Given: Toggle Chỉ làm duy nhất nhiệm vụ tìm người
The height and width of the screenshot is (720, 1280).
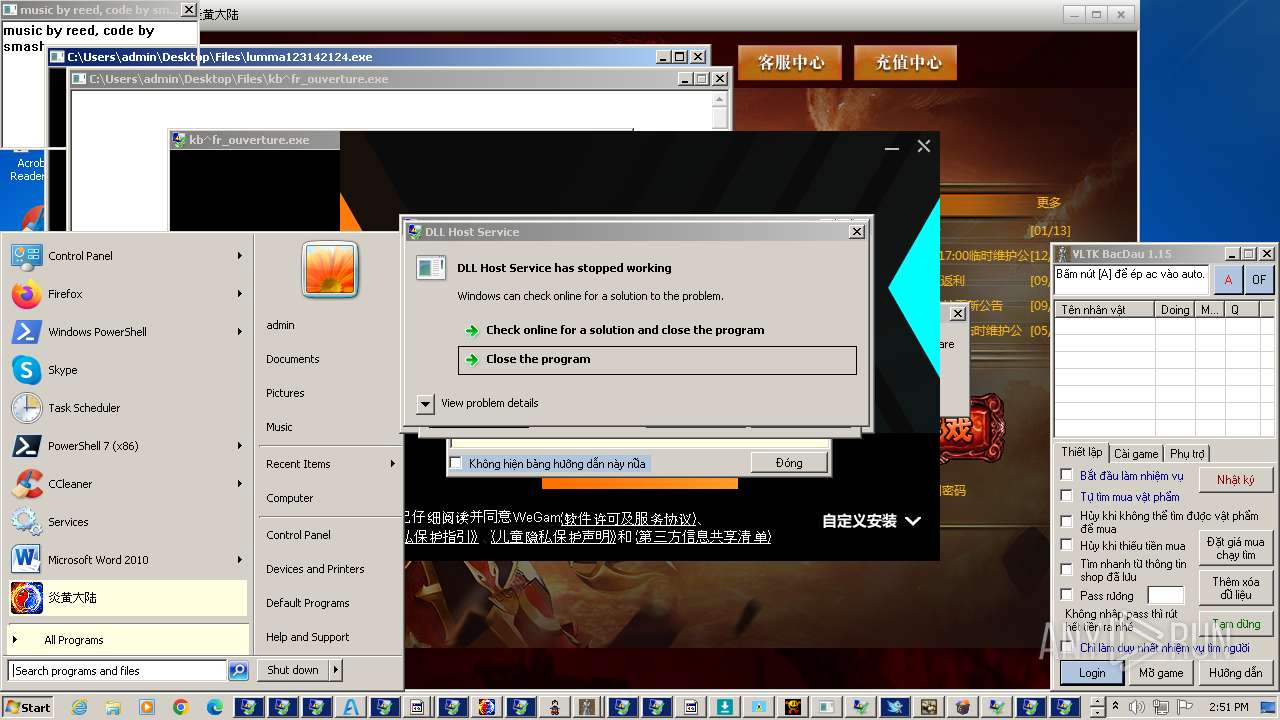Looking at the screenshot, I should tap(1067, 648).
